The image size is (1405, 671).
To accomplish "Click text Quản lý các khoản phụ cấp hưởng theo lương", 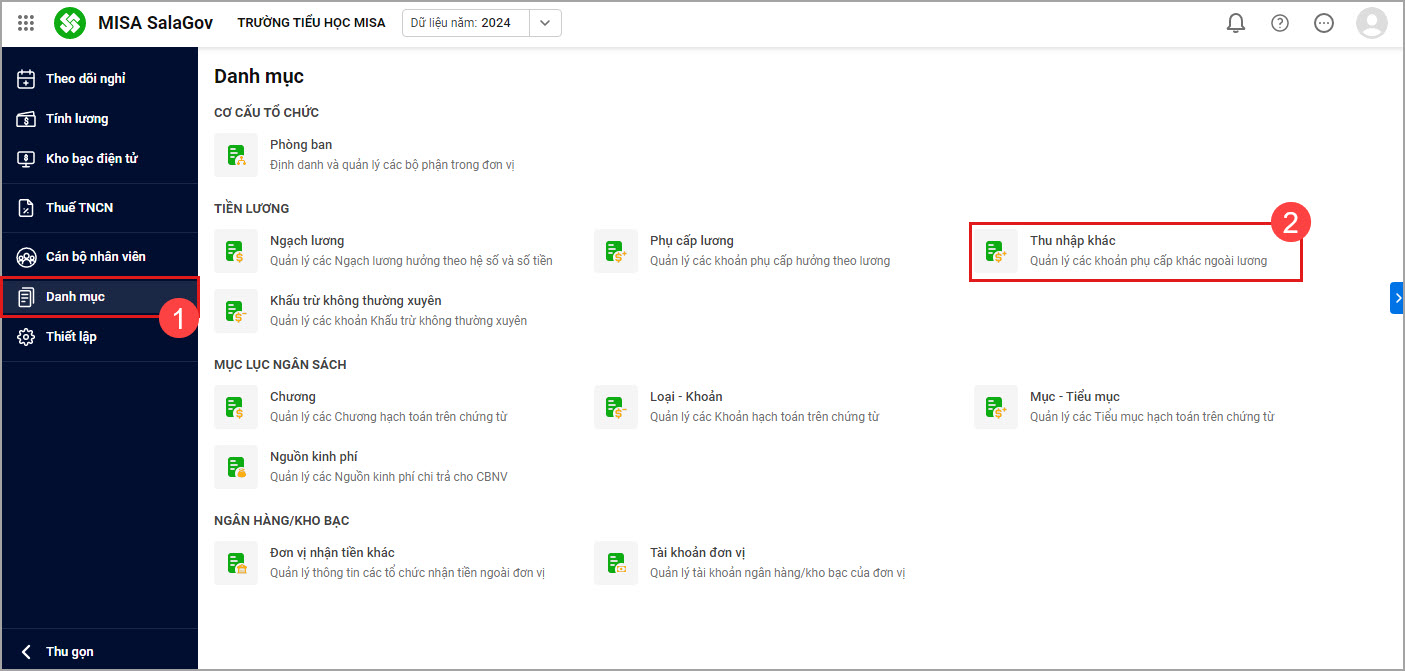I will [x=770, y=261].
